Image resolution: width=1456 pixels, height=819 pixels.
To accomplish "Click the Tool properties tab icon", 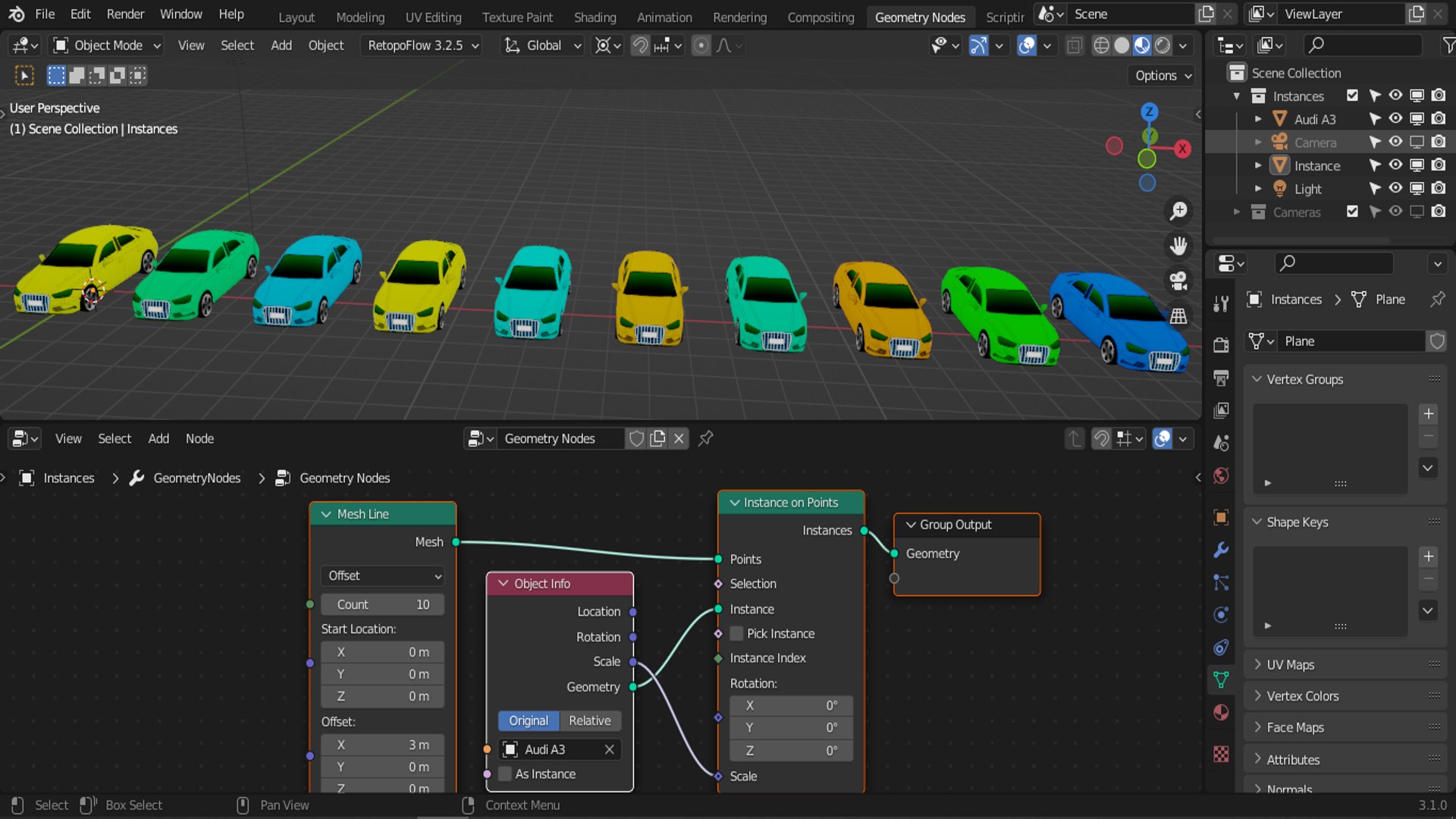I will pos(1221,304).
